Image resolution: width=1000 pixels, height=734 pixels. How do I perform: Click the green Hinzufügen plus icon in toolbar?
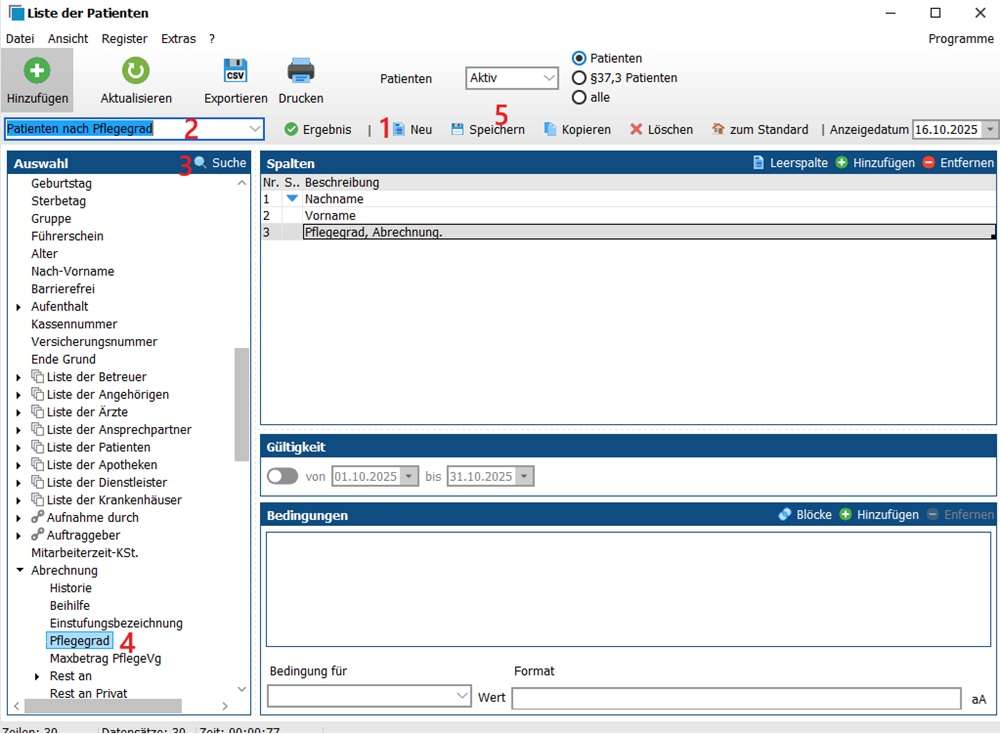click(x=37, y=71)
